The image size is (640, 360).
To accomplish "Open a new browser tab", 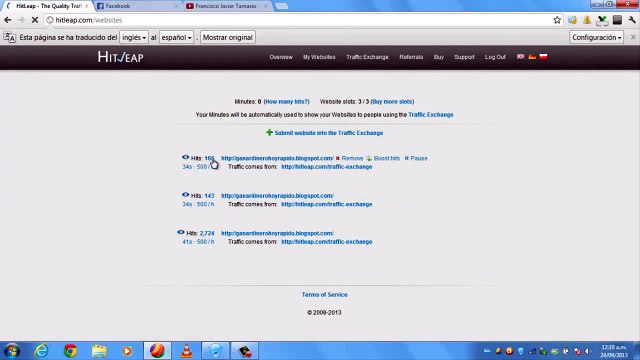I will coord(282,7).
